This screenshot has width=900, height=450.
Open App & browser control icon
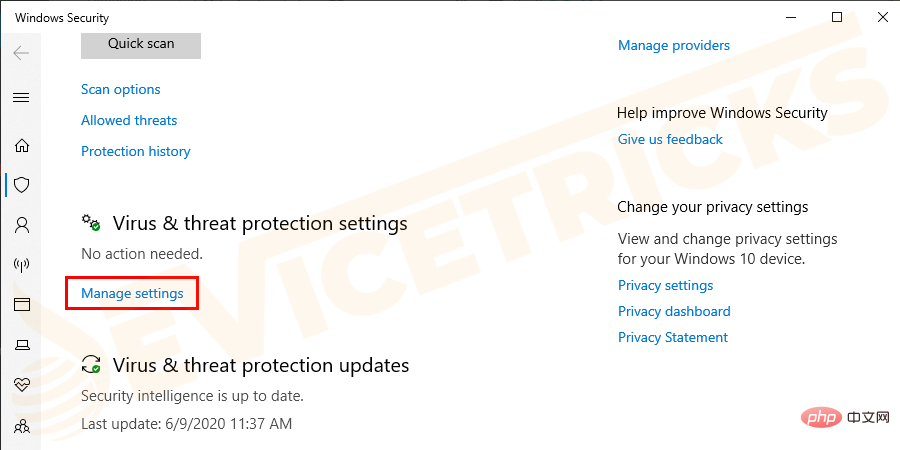tap(21, 305)
